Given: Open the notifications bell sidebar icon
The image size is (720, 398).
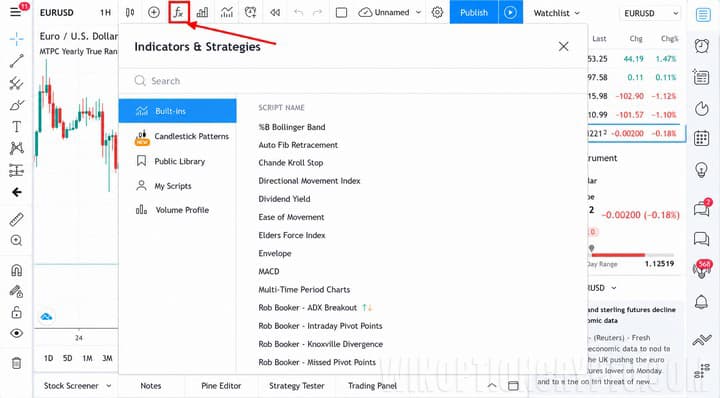Looking at the screenshot, I should [702, 302].
